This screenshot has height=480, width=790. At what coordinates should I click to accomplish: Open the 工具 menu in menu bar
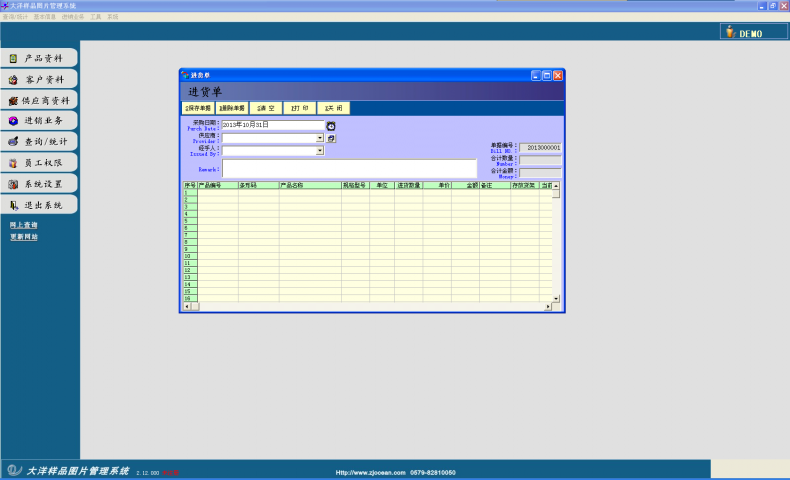95,17
